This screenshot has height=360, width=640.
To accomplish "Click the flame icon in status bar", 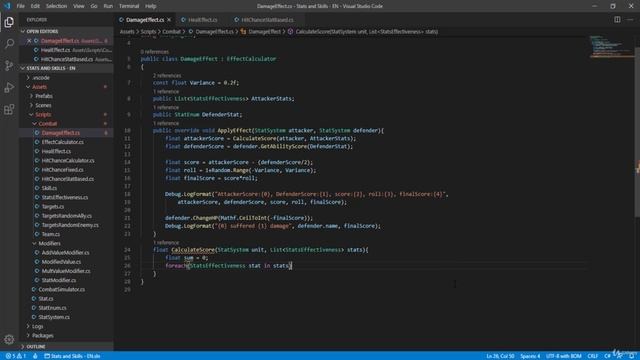I will coord(35,356).
